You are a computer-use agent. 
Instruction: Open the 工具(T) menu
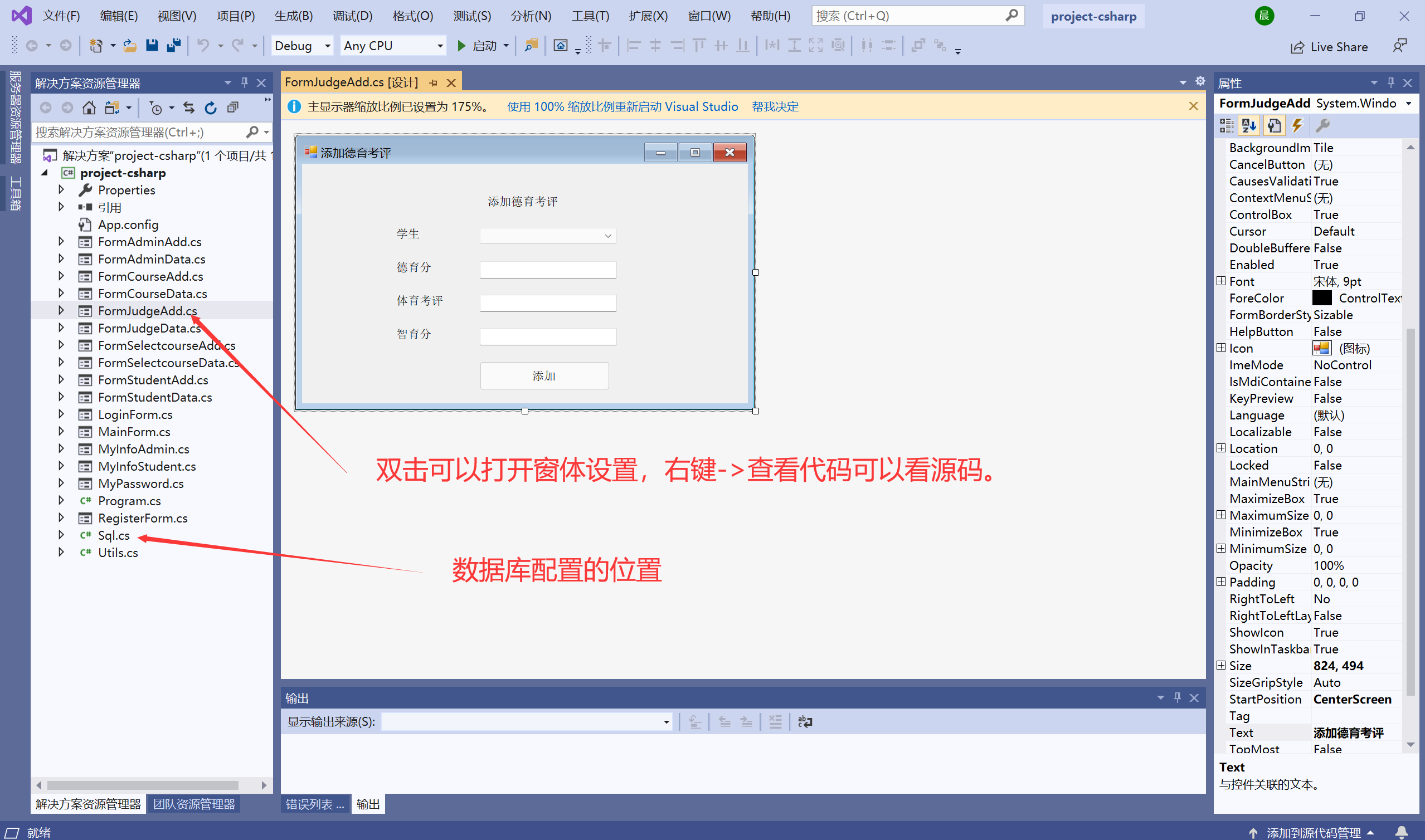591,16
